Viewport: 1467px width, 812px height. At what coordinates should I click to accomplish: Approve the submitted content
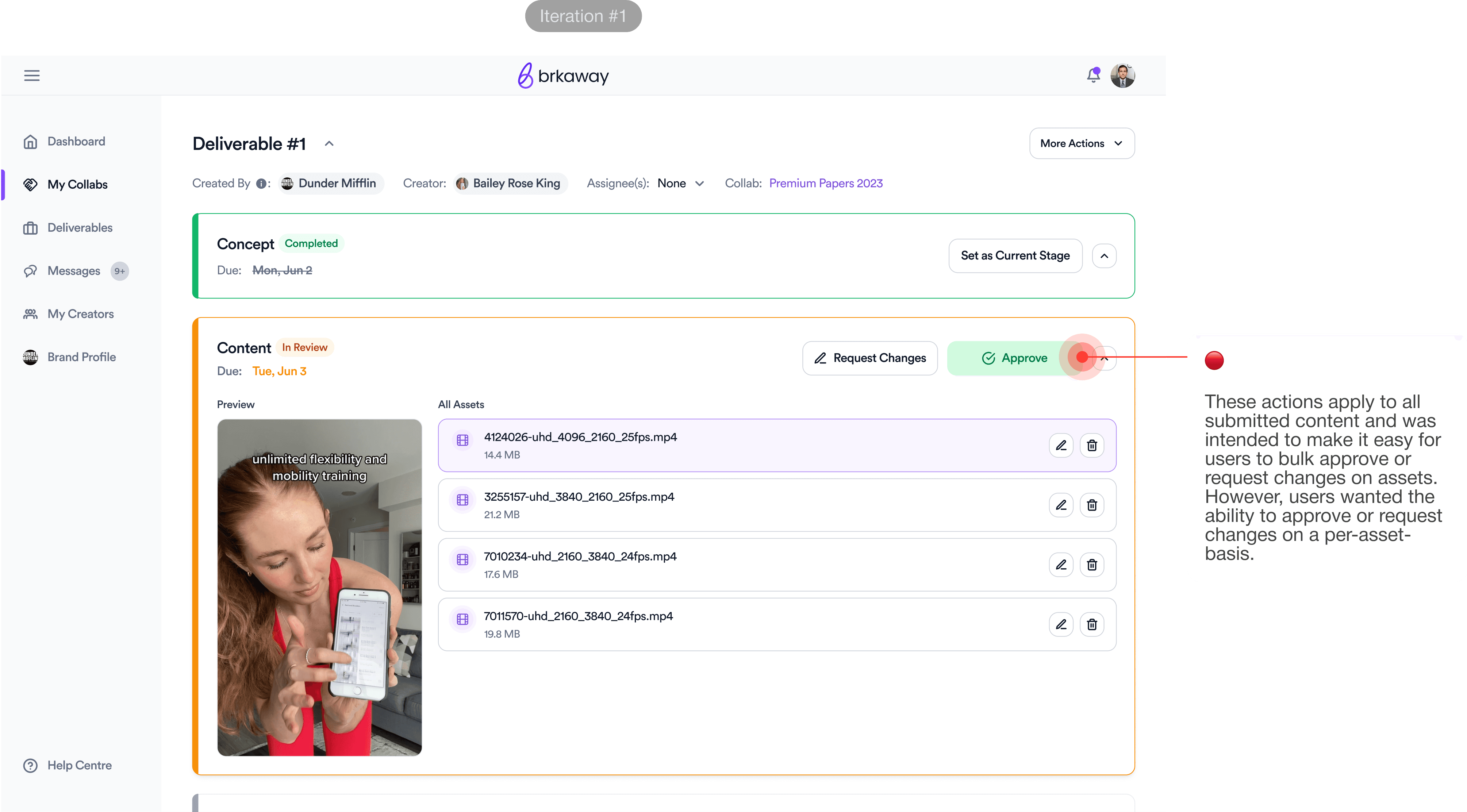click(x=1014, y=358)
